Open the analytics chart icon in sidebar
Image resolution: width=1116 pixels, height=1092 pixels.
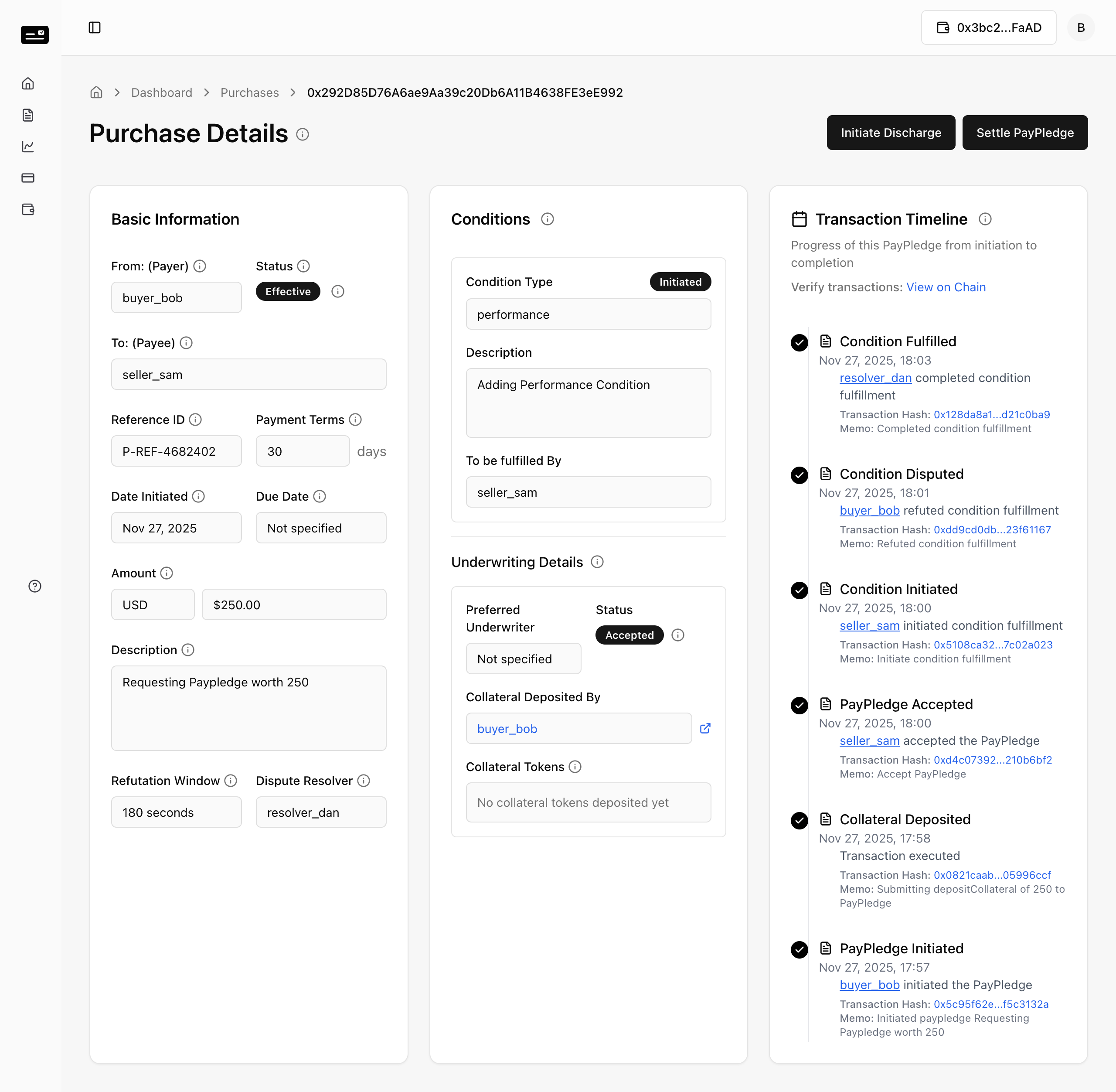pos(28,146)
